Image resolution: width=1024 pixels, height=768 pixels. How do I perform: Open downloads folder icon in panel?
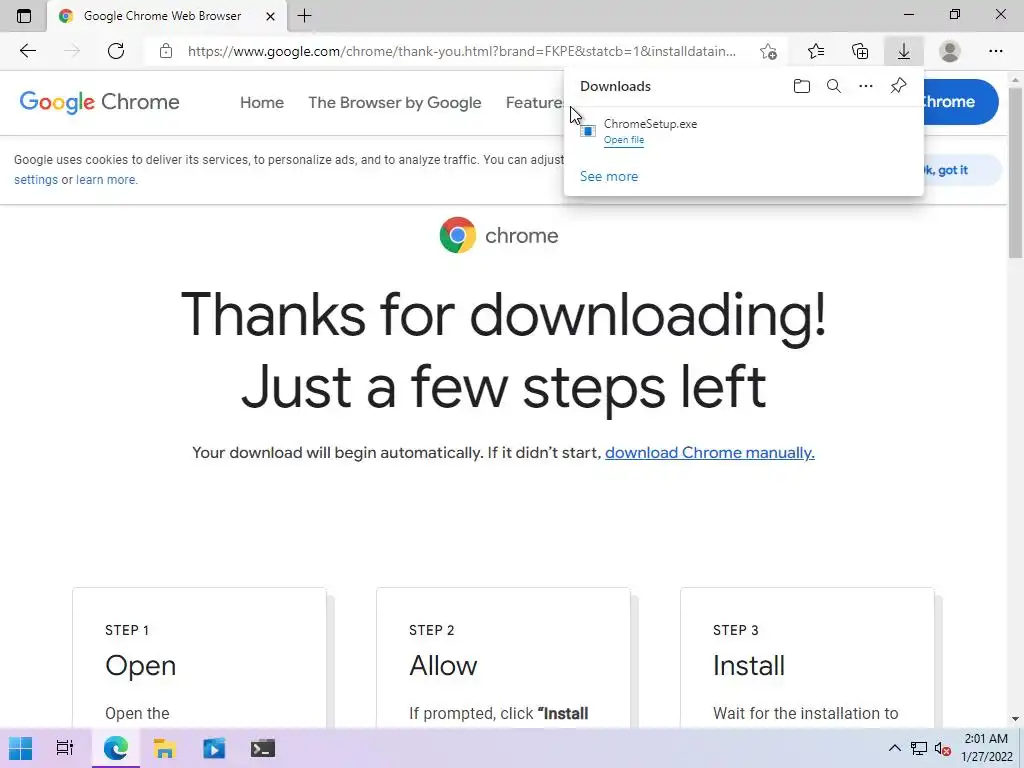click(802, 86)
